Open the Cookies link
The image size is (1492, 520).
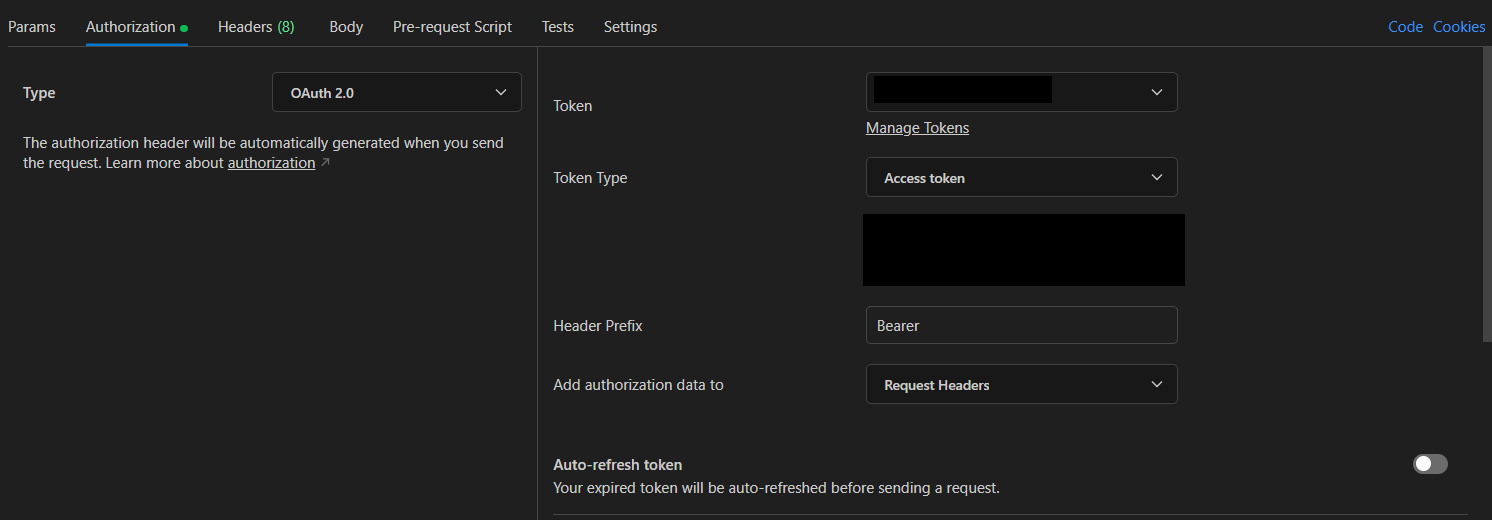pyautogui.click(x=1459, y=27)
